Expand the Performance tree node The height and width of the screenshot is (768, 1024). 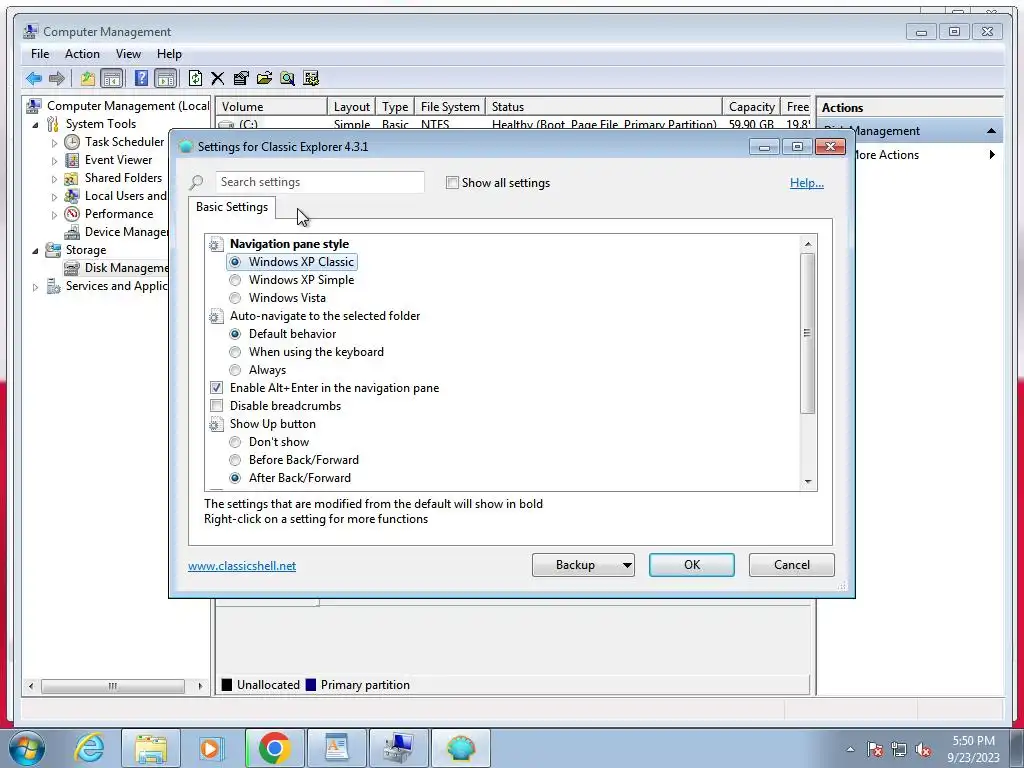54,214
